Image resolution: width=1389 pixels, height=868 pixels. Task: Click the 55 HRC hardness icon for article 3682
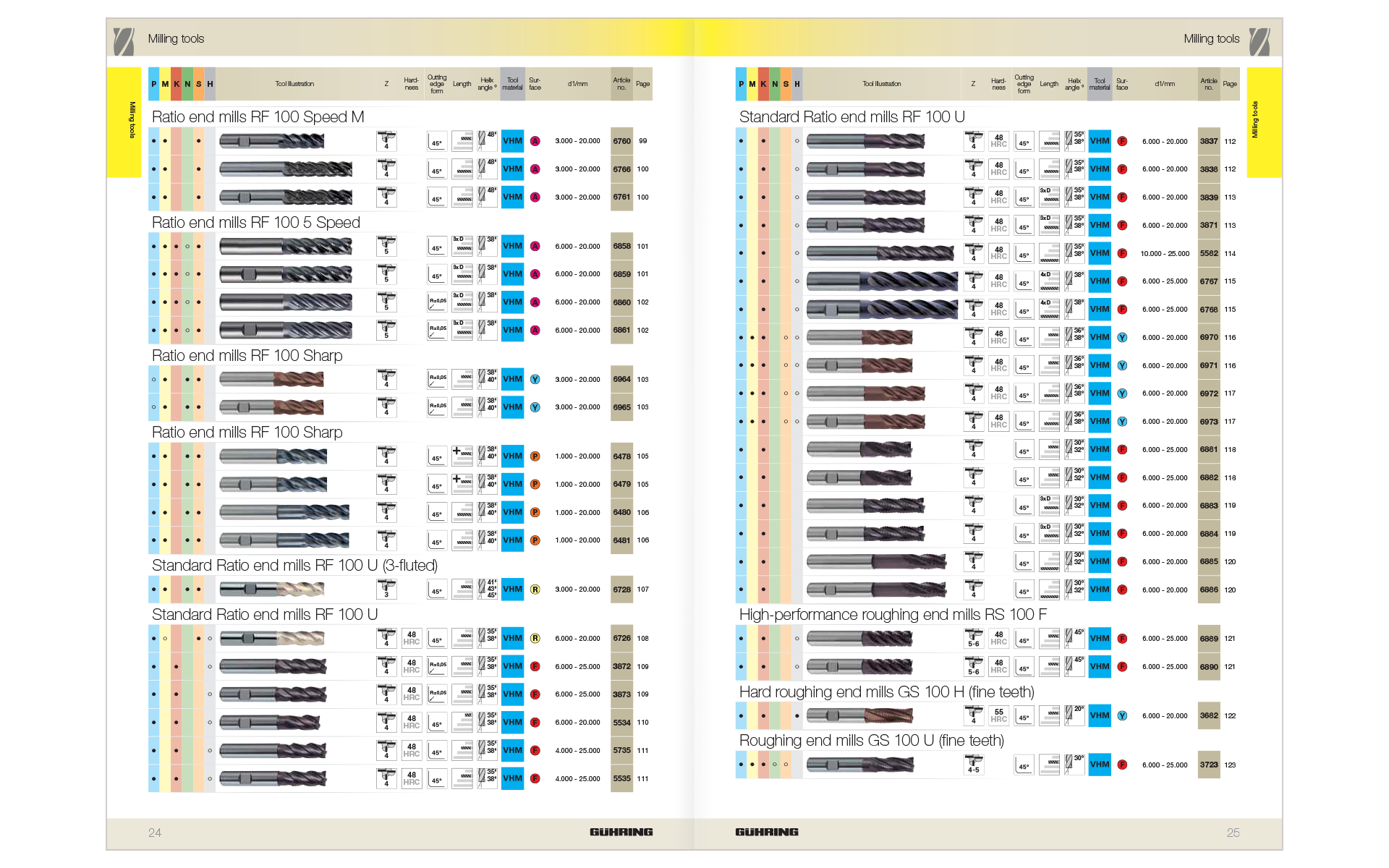999,715
